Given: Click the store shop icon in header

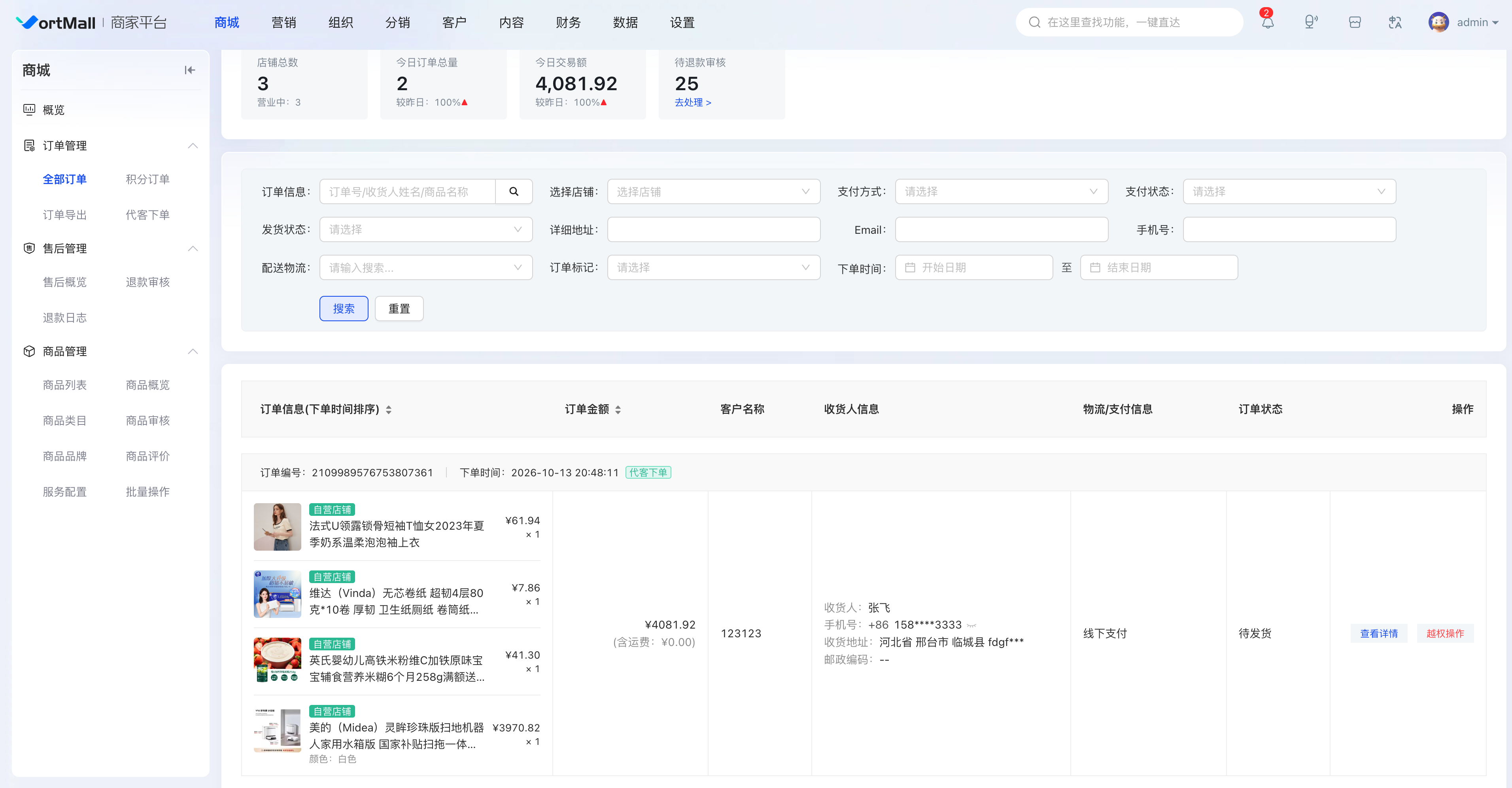Looking at the screenshot, I should (1355, 22).
